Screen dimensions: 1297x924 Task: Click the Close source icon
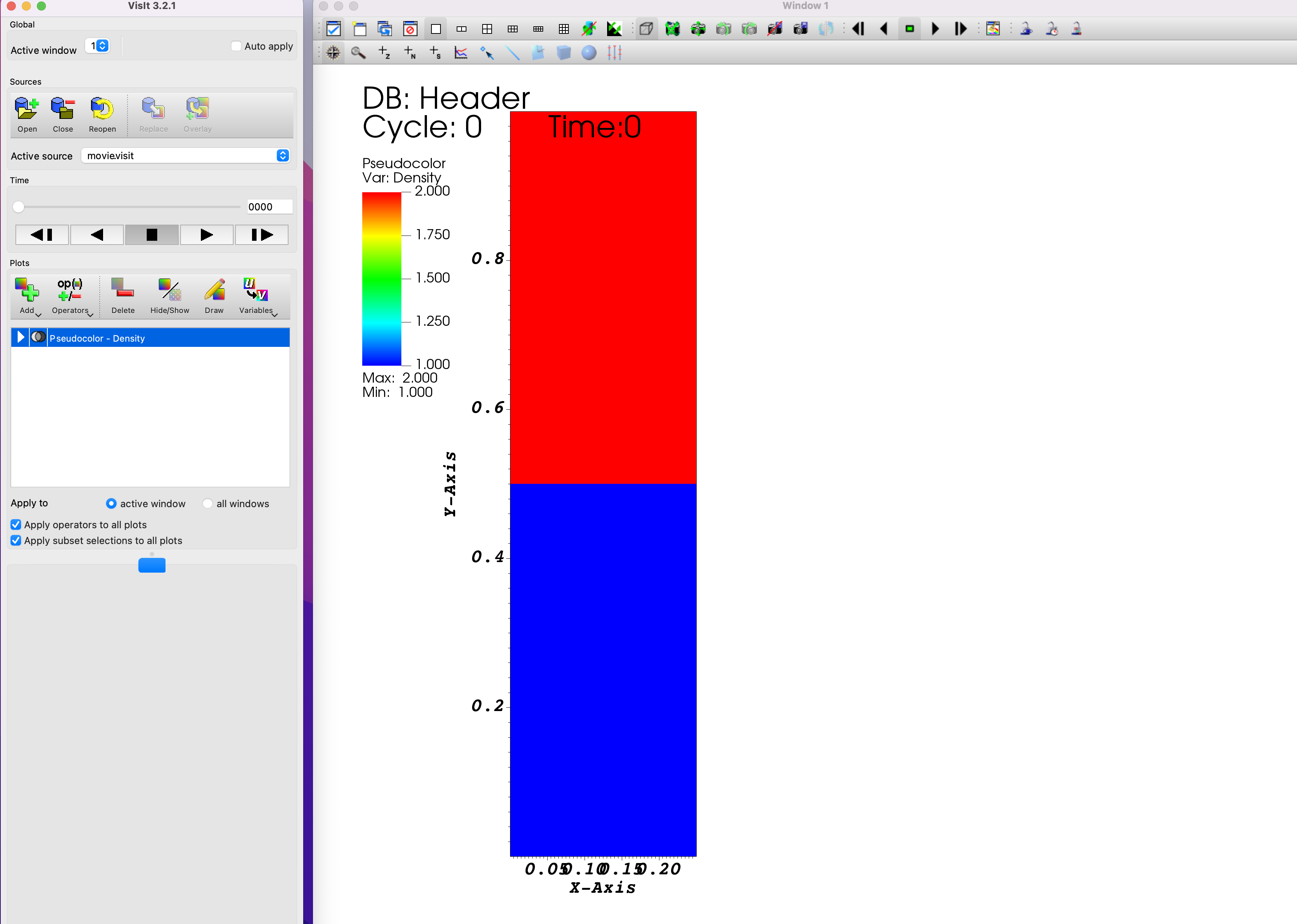[x=62, y=109]
